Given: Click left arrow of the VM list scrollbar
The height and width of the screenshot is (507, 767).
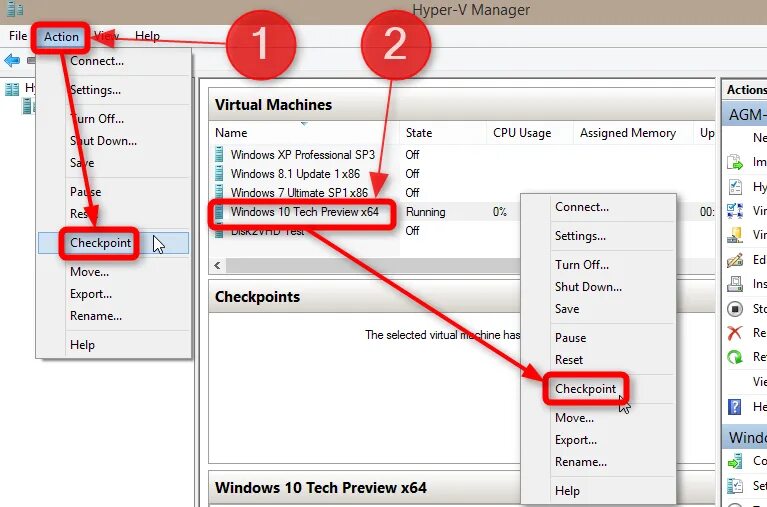Looking at the screenshot, I should (217, 265).
